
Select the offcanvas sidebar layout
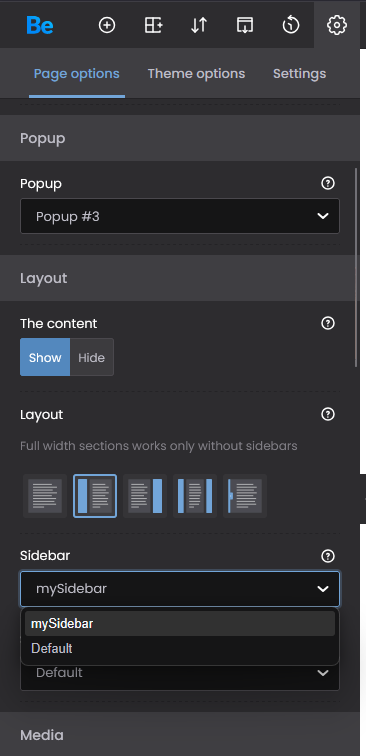click(x=245, y=496)
